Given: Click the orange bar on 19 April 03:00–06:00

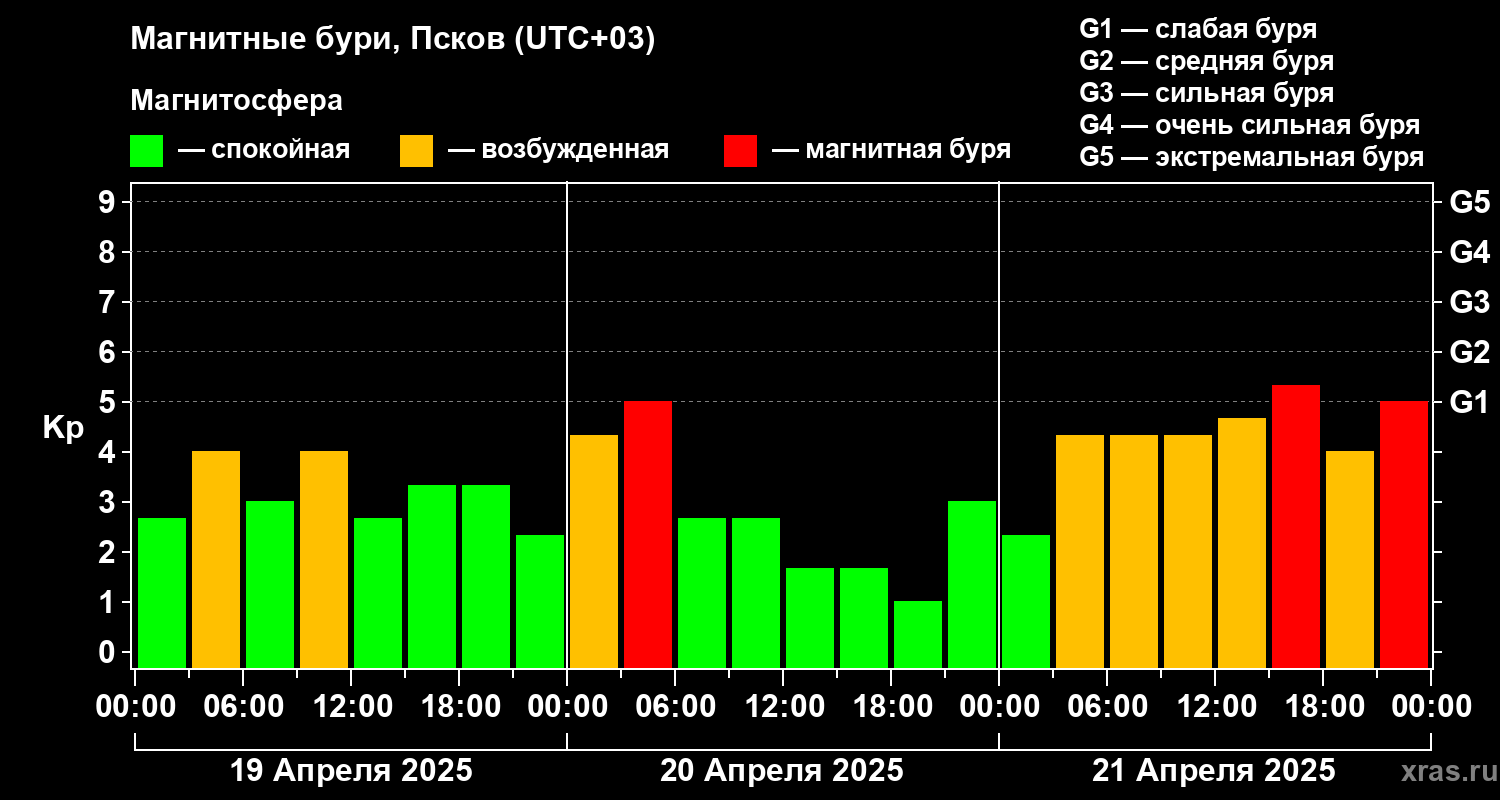Looking at the screenshot, I should 216,560.
